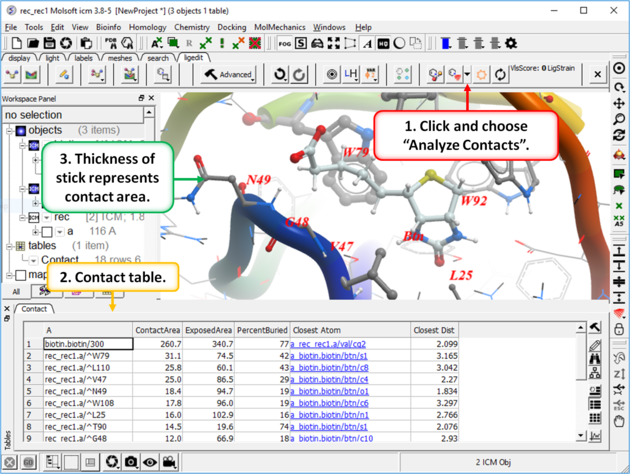Image resolution: width=630 pixels, height=474 pixels.
Task: Click the Analyze Contacts dropdown button
Action: [466, 75]
